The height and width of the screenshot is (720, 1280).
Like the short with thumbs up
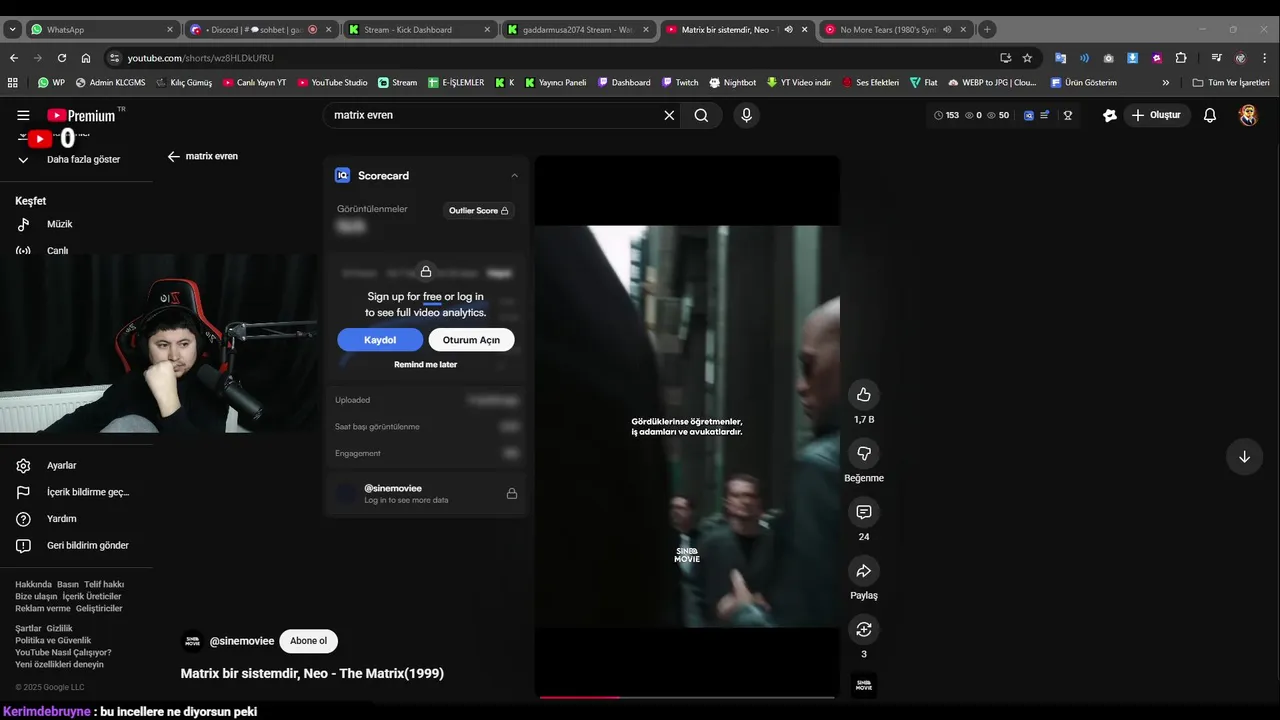pos(864,394)
